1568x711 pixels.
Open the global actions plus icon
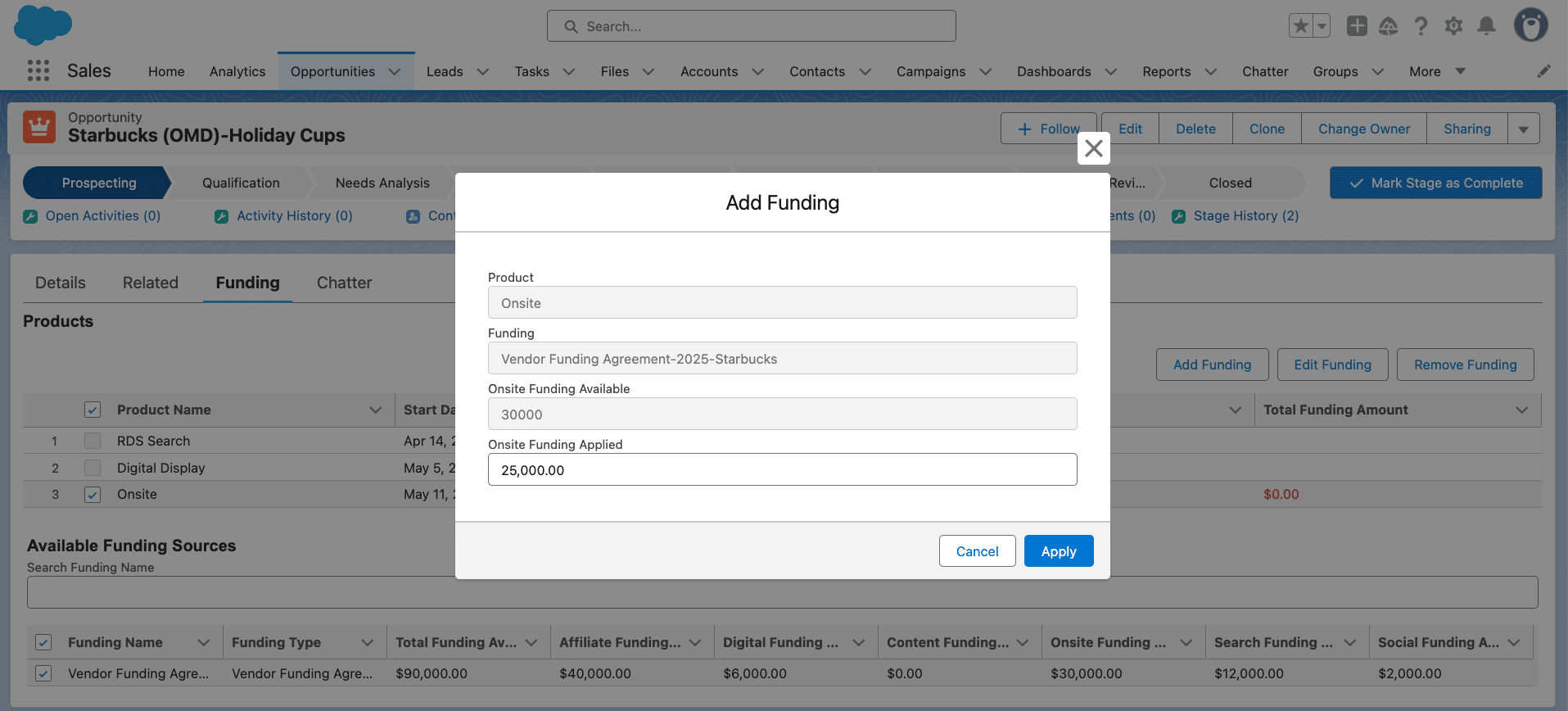pyautogui.click(x=1357, y=26)
